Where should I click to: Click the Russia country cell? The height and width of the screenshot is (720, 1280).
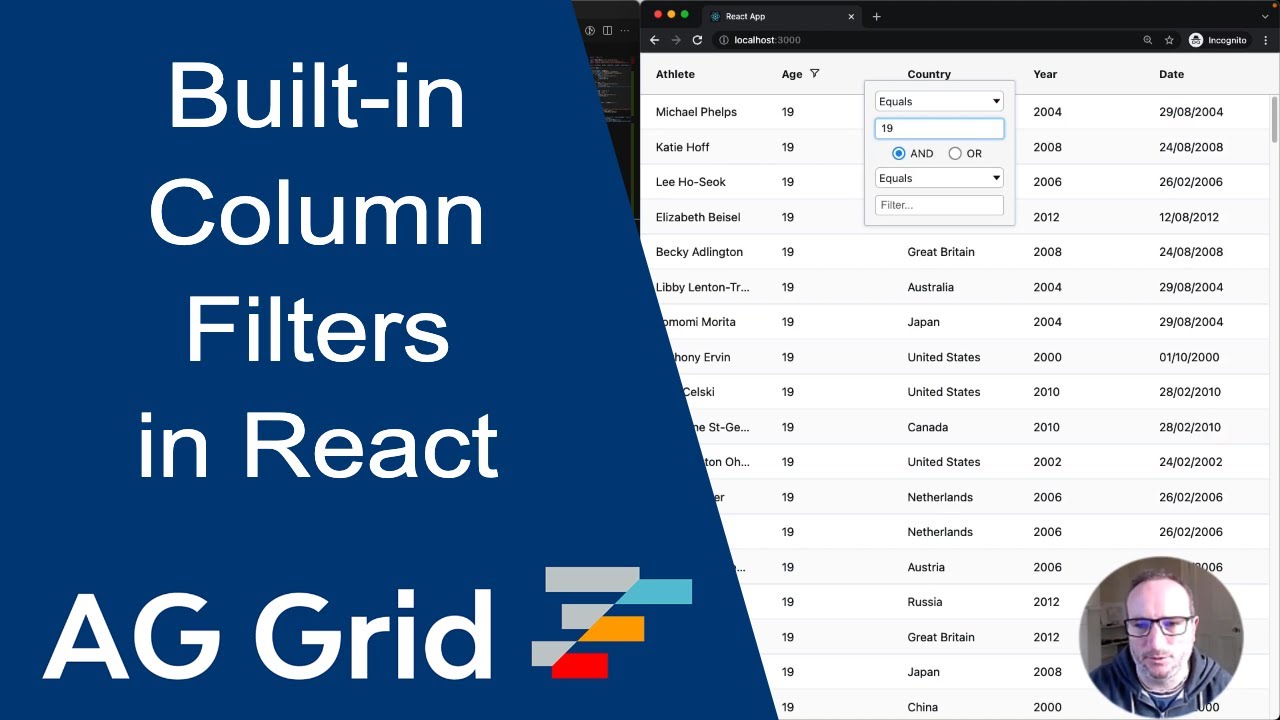(924, 602)
